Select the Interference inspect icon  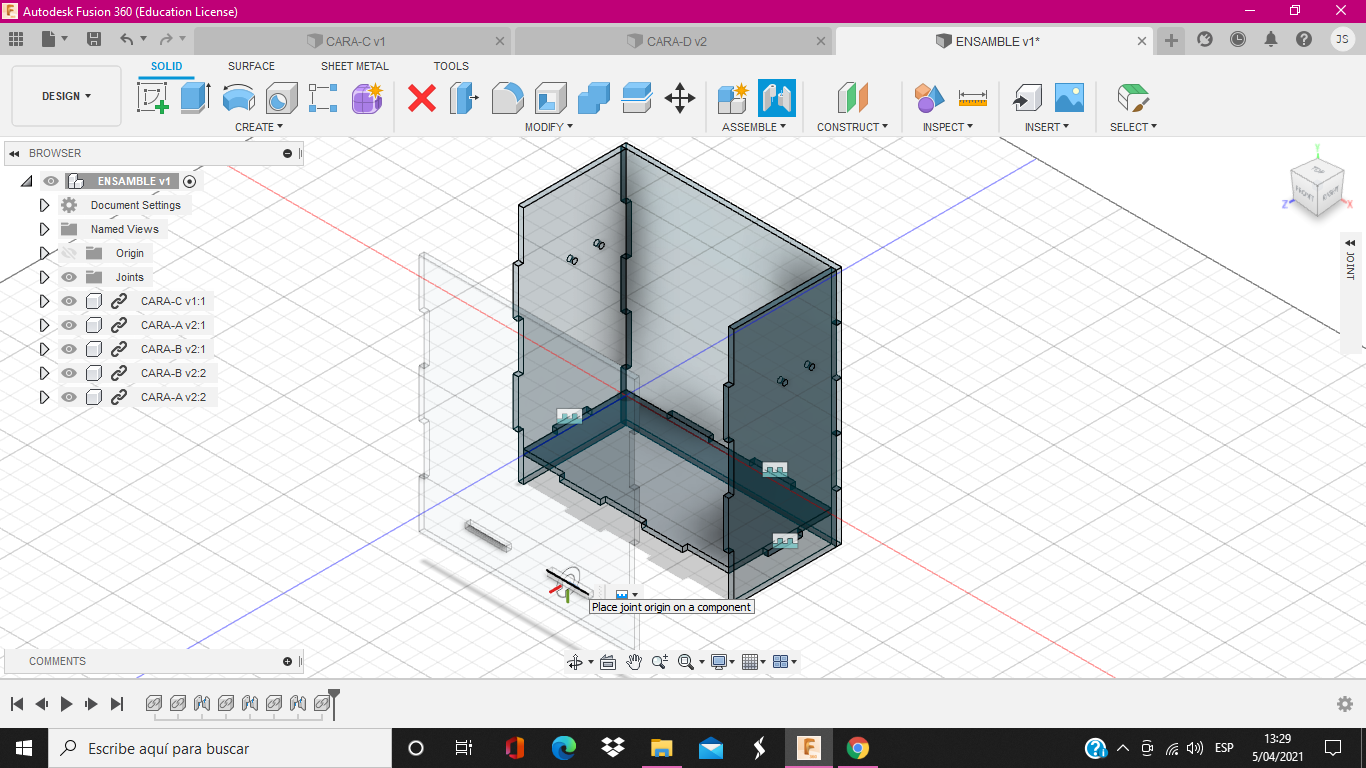coord(929,98)
